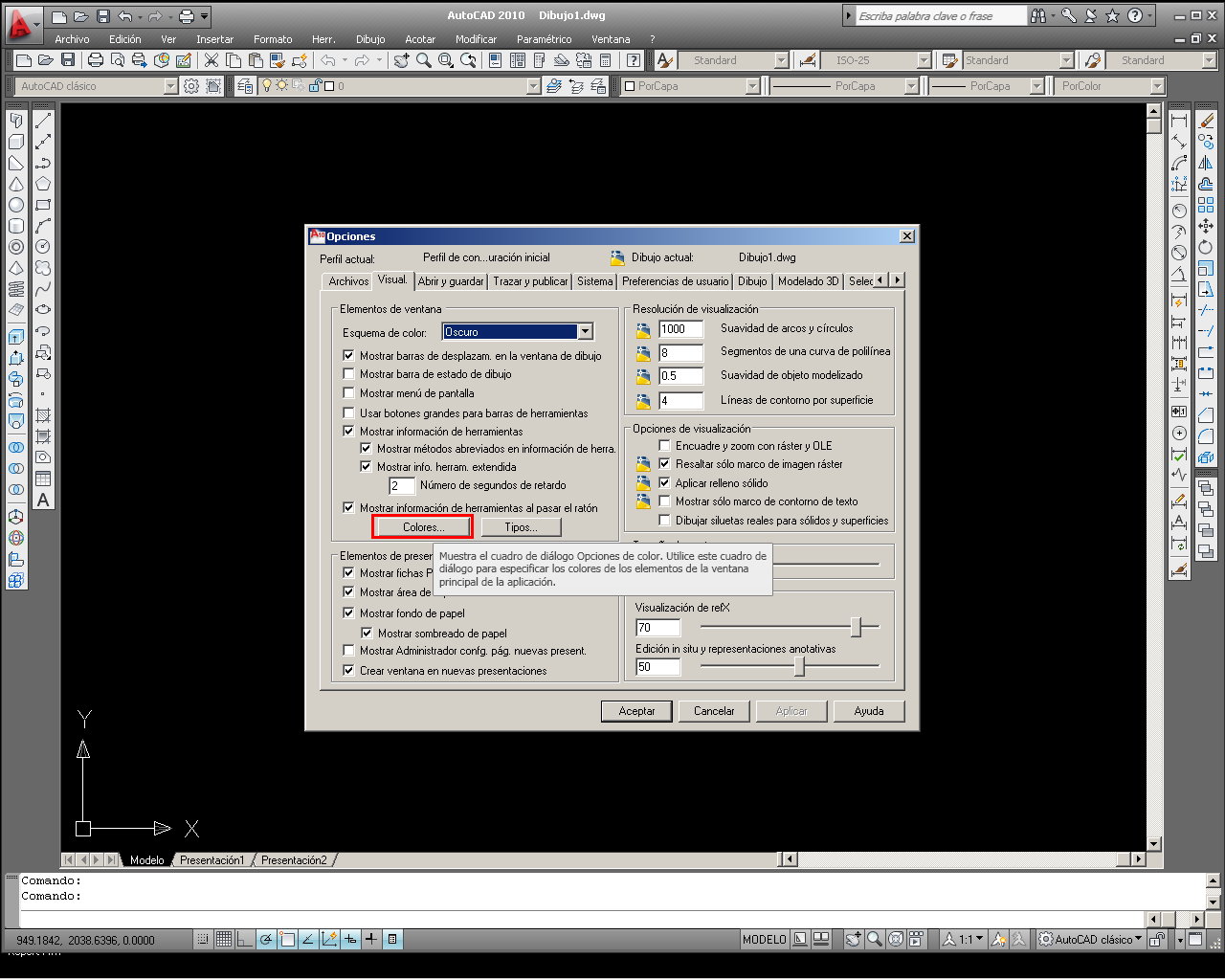Enable Encuadre y zoom con ráster y OLE
This screenshot has height=980, width=1225.
coord(664,446)
